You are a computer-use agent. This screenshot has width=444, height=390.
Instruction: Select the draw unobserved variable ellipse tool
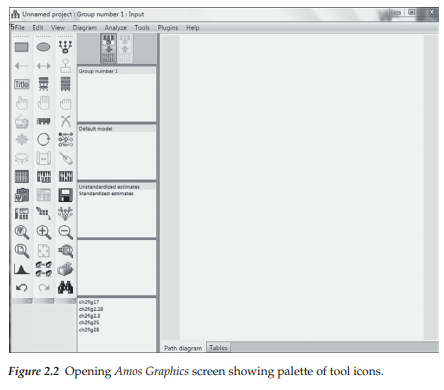pyautogui.click(x=43, y=47)
